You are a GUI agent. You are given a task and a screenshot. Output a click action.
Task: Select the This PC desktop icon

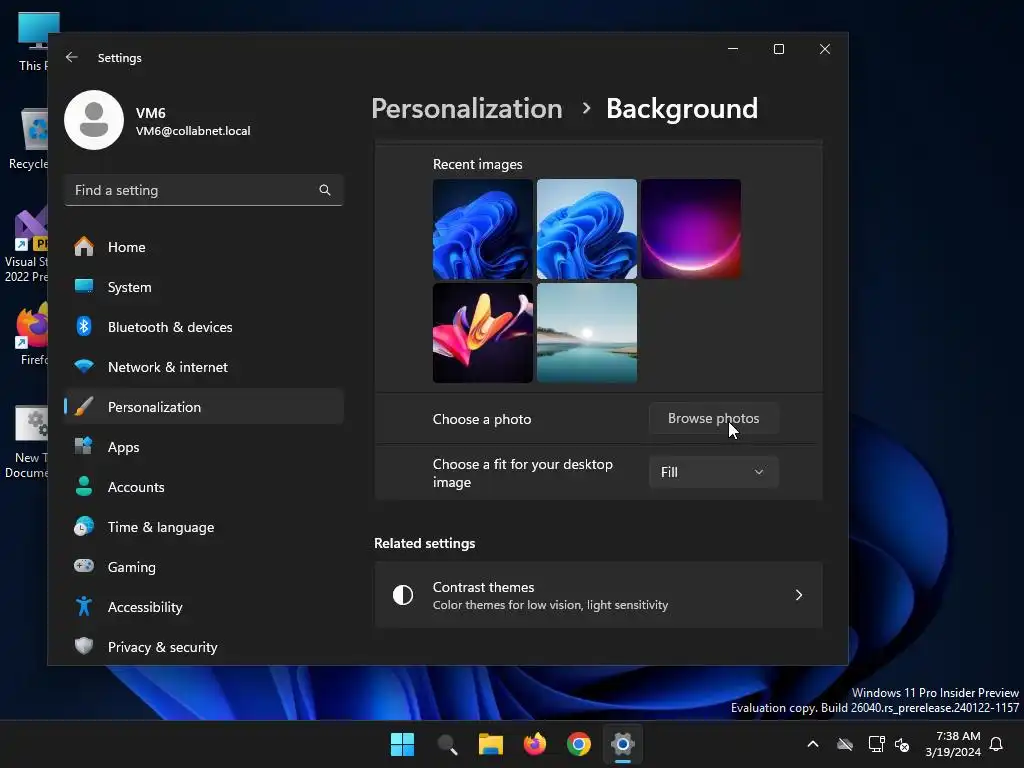click(31, 40)
